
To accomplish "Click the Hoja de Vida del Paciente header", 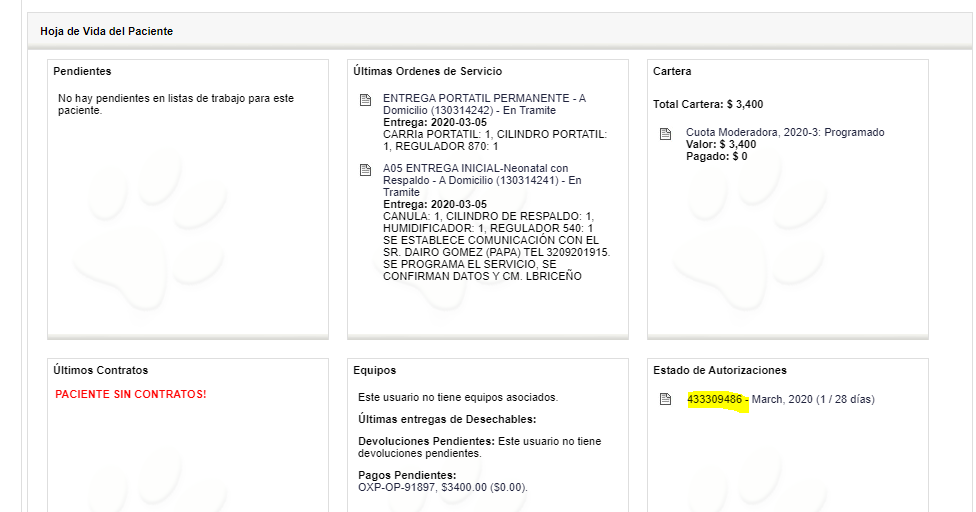I will 106,31.
